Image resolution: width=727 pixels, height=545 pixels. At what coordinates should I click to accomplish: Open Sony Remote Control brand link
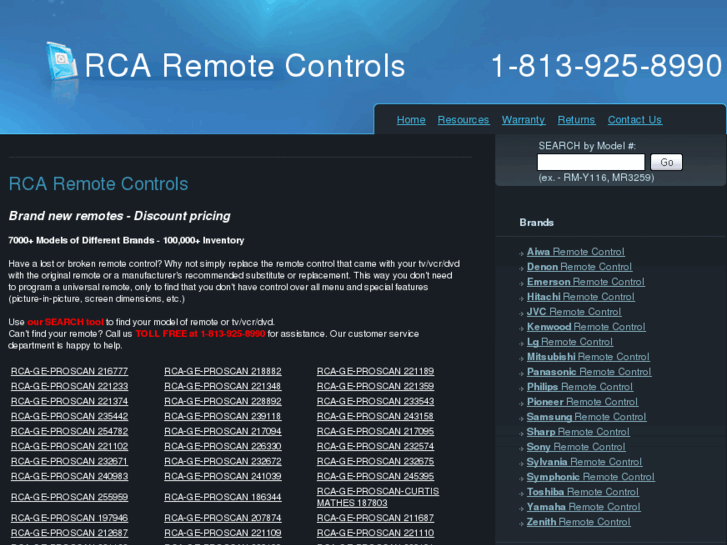[x=576, y=447]
